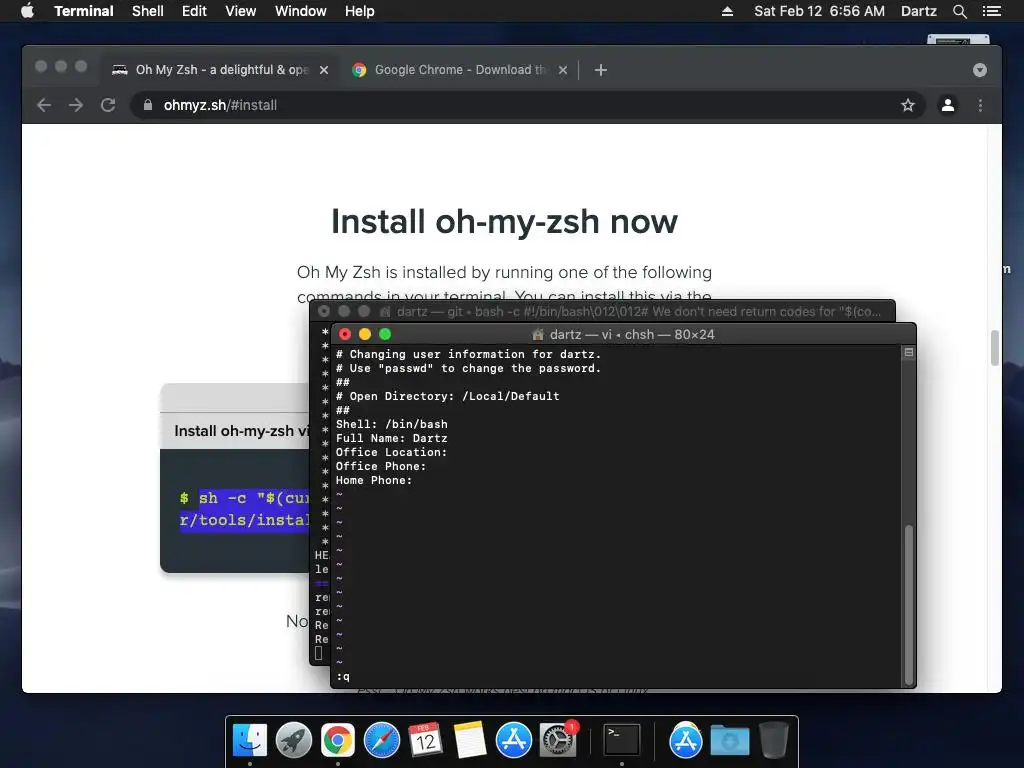Close the Oh My Zsh tab
Image resolution: width=1024 pixels, height=768 pixels.
pyautogui.click(x=324, y=70)
